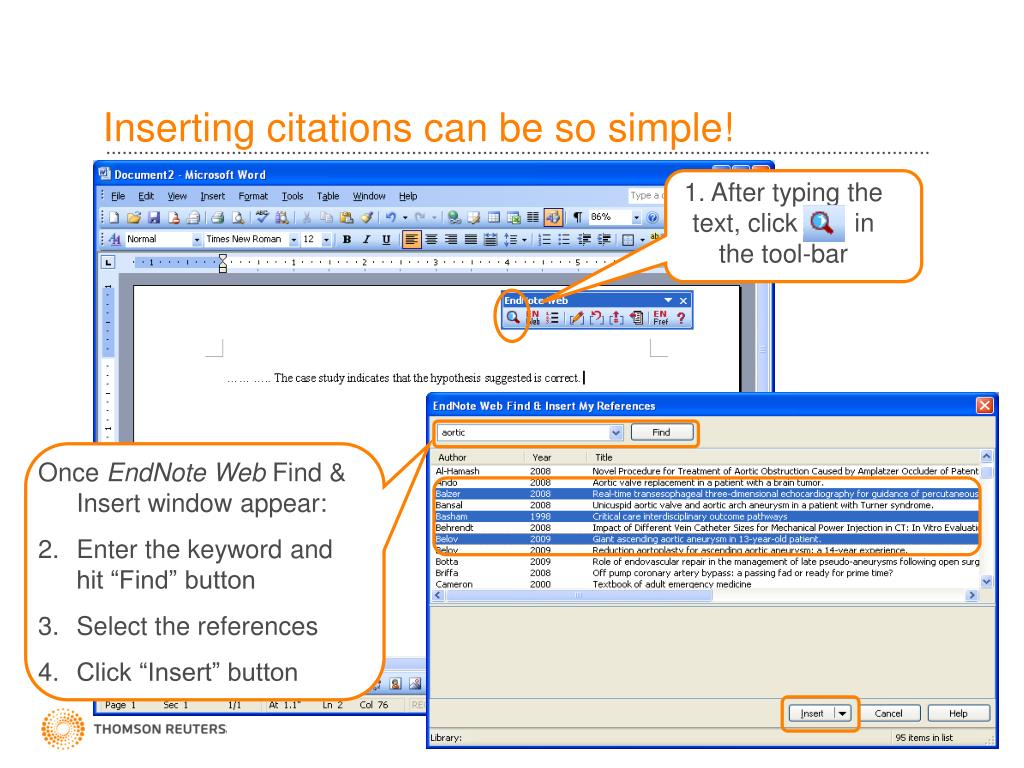Expand the Insert button dropdown arrow
The width and height of the screenshot is (1024, 768).
[x=842, y=714]
